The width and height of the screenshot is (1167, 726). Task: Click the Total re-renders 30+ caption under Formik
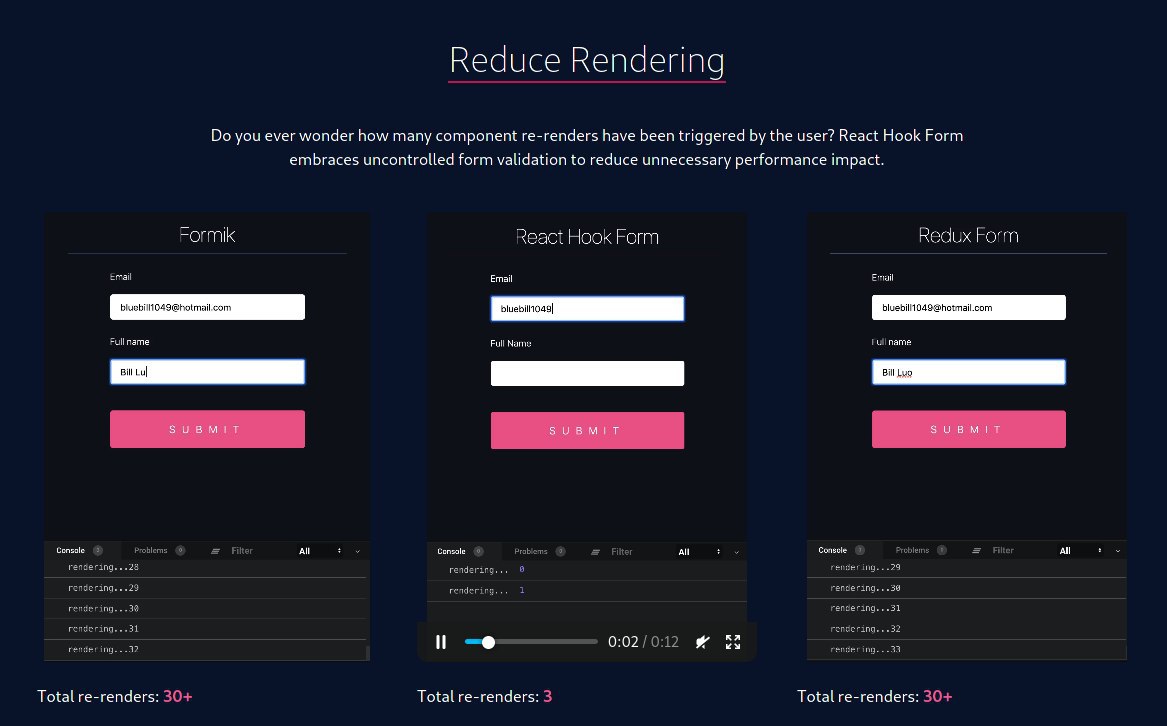(115, 696)
